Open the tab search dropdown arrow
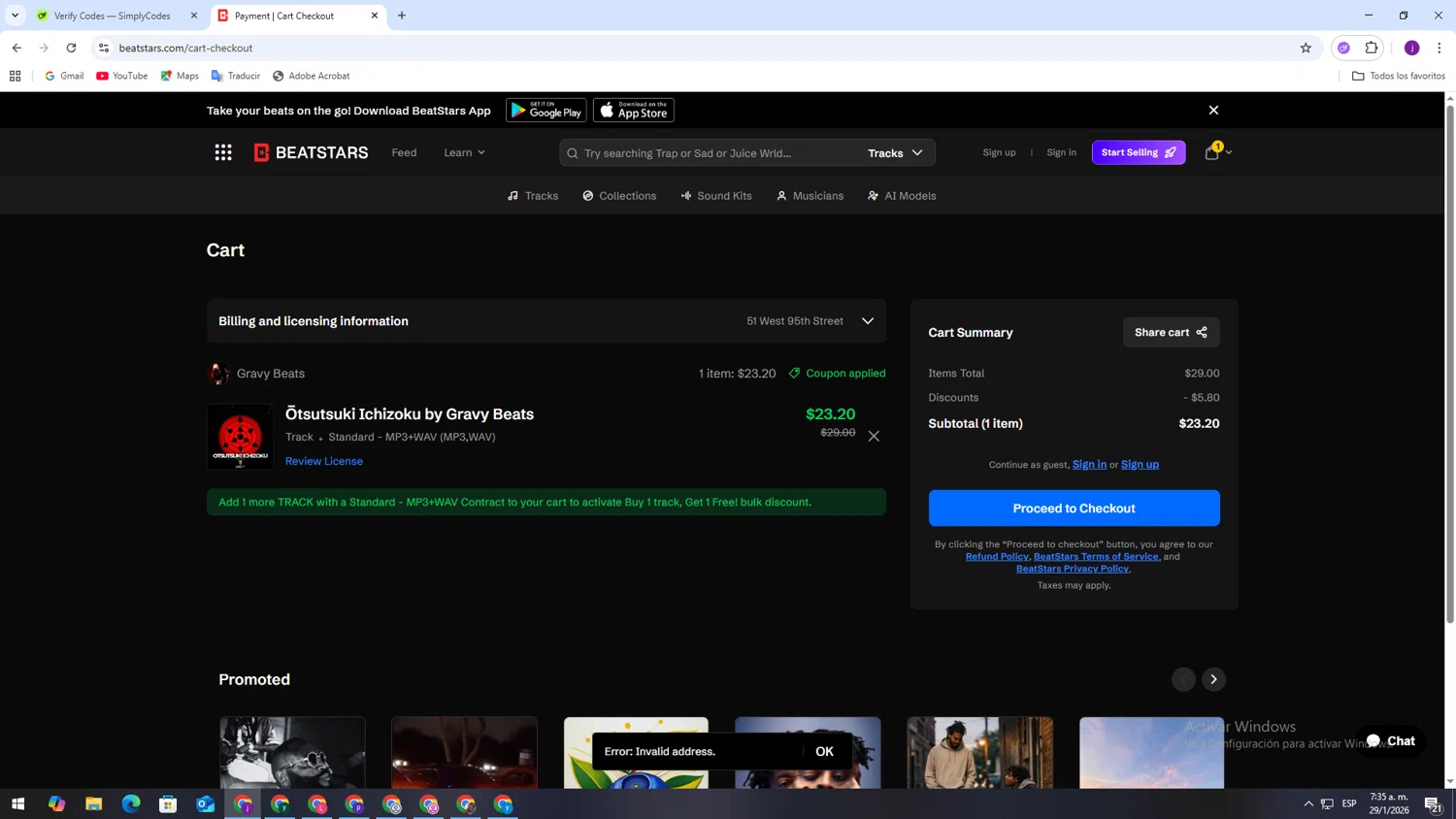 (x=15, y=16)
